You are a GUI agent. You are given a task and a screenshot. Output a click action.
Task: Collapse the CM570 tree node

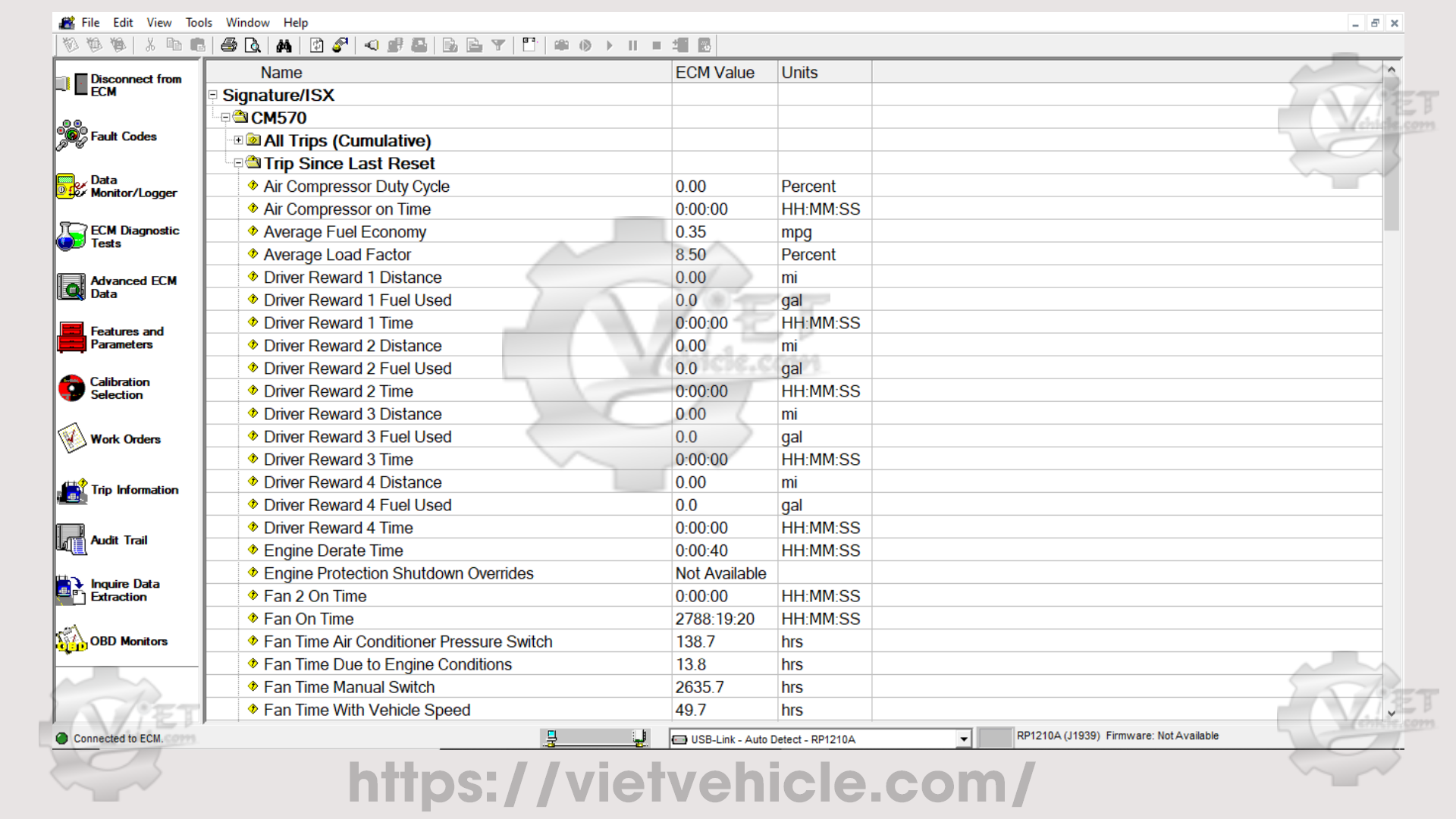pos(225,118)
